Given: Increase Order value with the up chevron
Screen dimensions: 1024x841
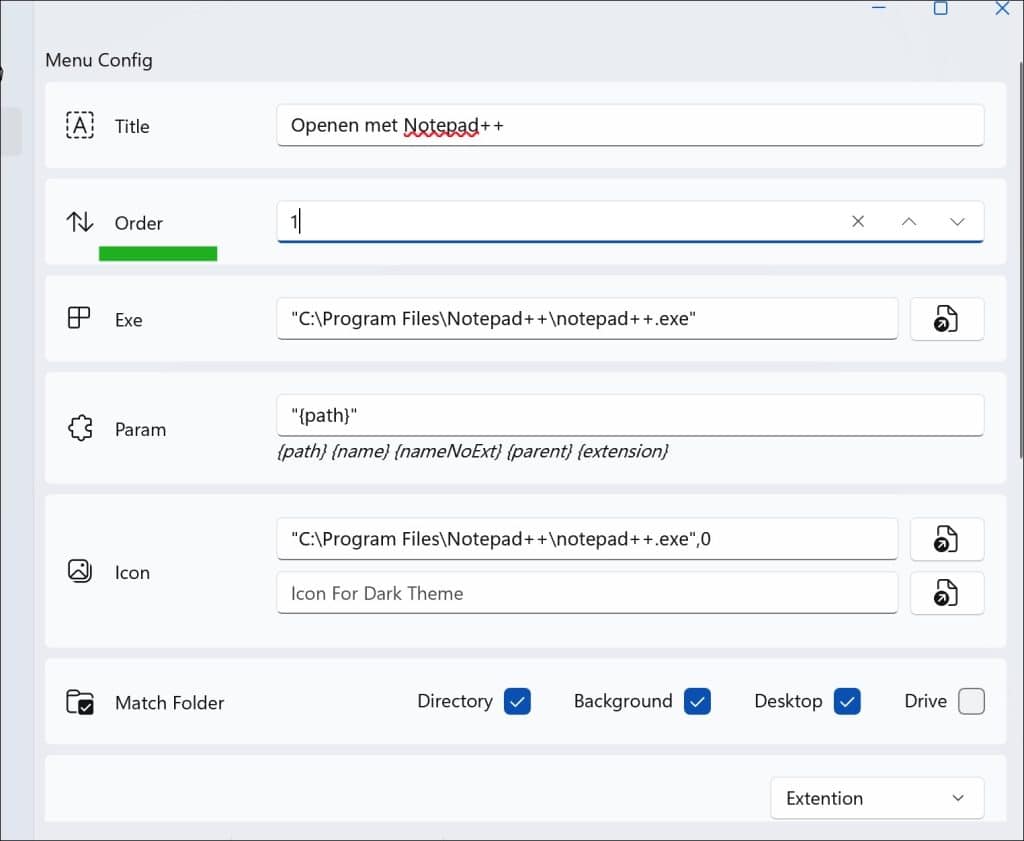Looking at the screenshot, I should (908, 222).
